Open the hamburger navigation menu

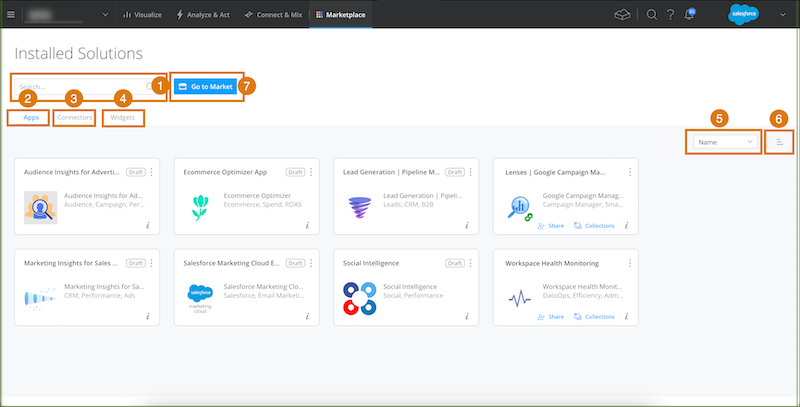[x=11, y=15]
